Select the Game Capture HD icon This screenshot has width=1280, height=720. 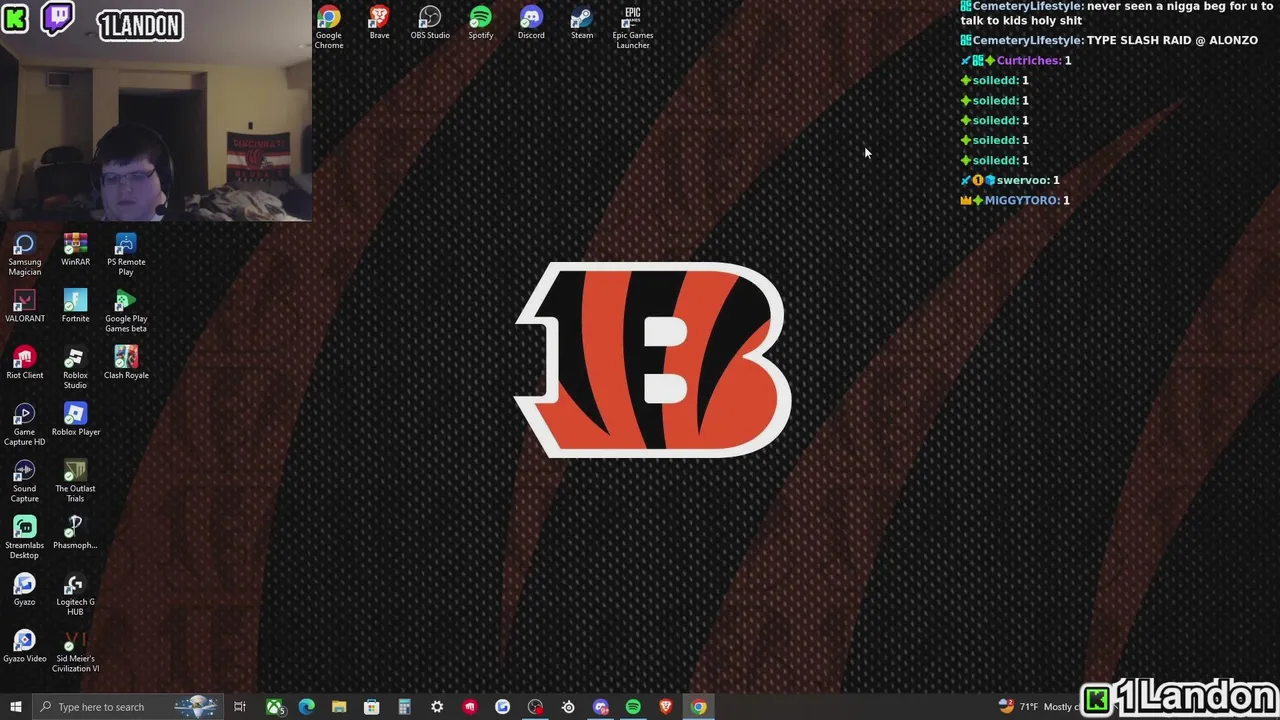pos(25,425)
